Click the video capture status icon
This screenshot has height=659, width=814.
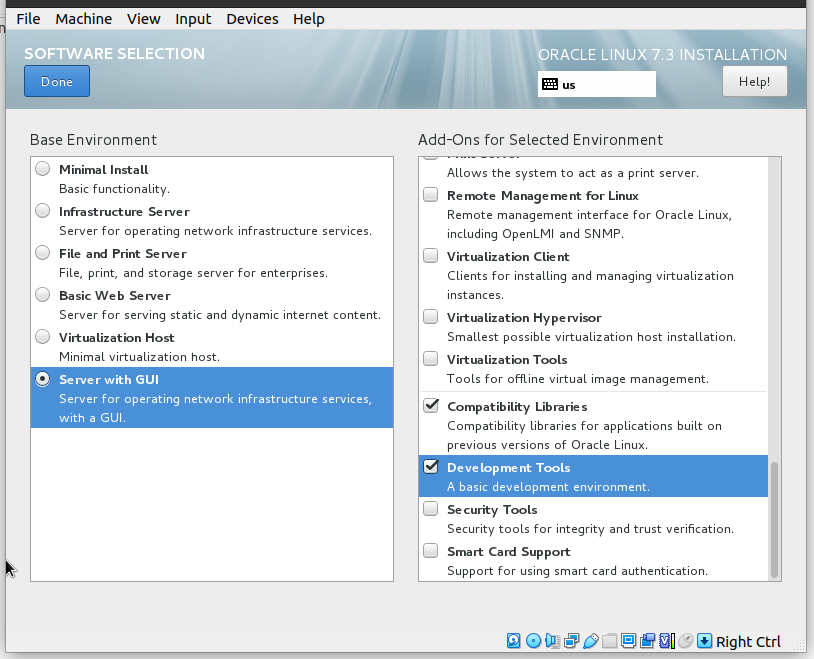[647, 641]
